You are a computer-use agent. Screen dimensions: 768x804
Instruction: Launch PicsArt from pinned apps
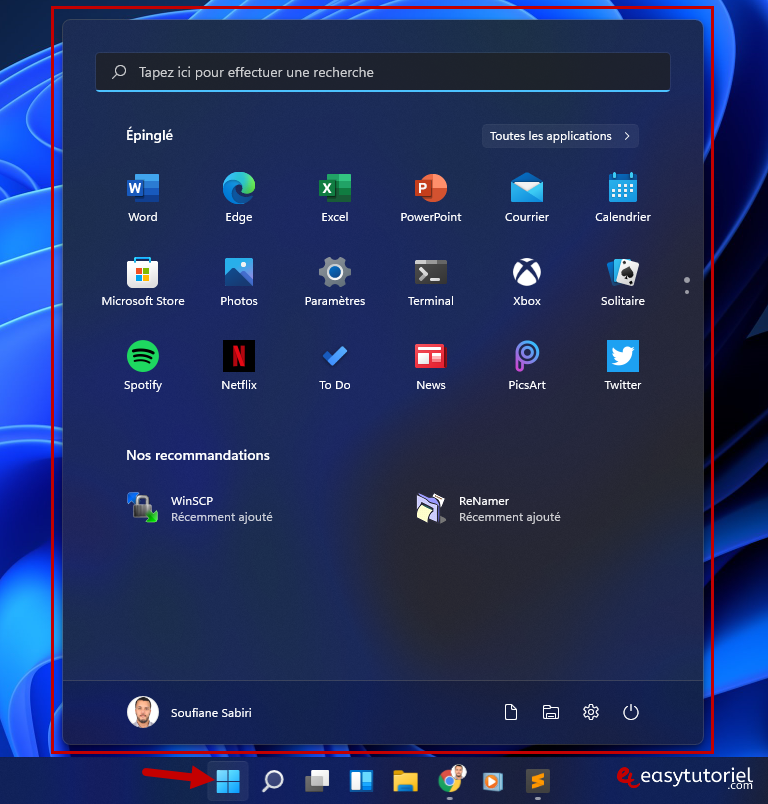(x=527, y=366)
